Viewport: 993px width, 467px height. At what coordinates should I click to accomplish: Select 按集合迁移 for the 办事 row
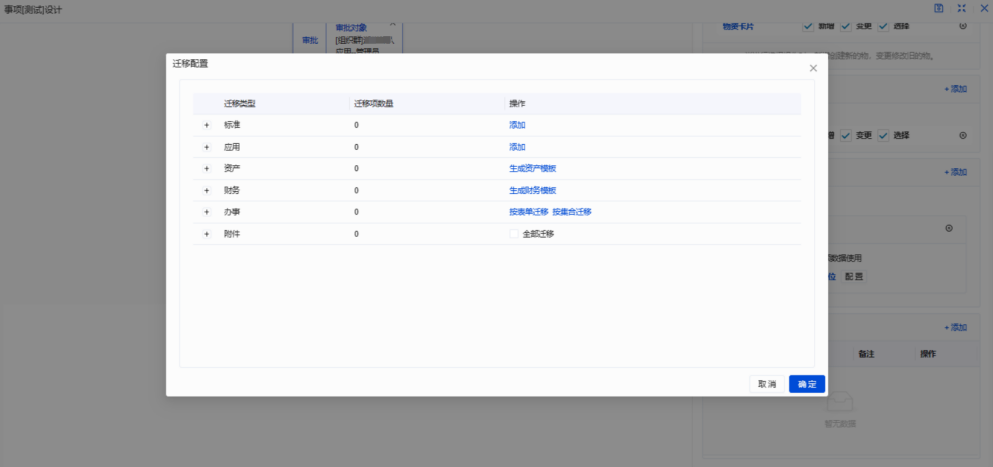coord(572,212)
